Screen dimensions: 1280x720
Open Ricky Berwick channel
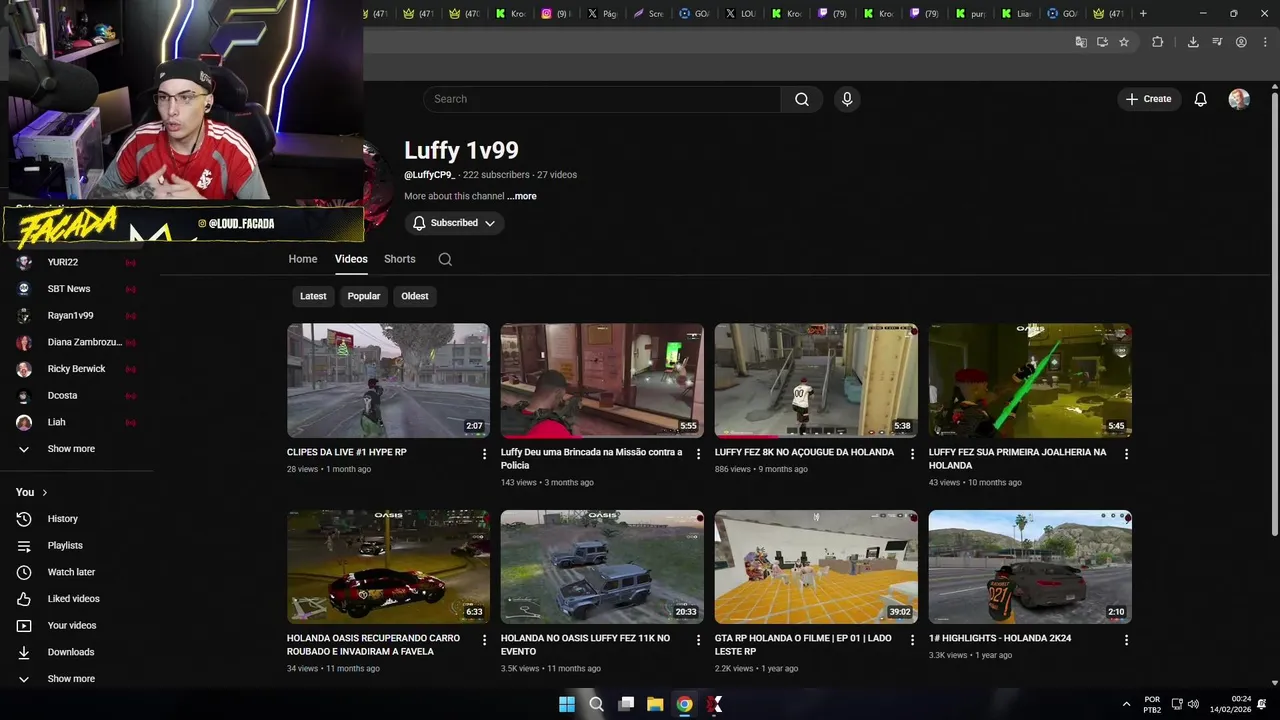coord(76,369)
